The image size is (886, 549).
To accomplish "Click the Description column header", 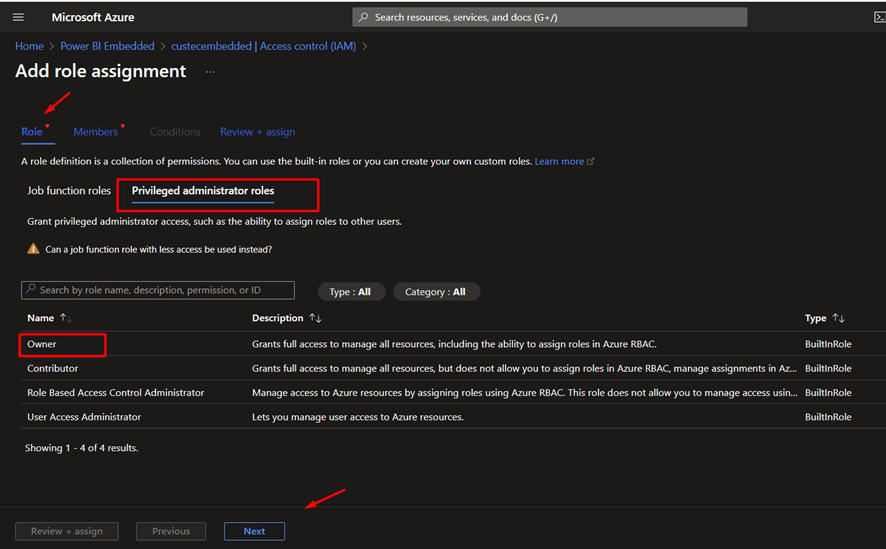I will coord(277,318).
